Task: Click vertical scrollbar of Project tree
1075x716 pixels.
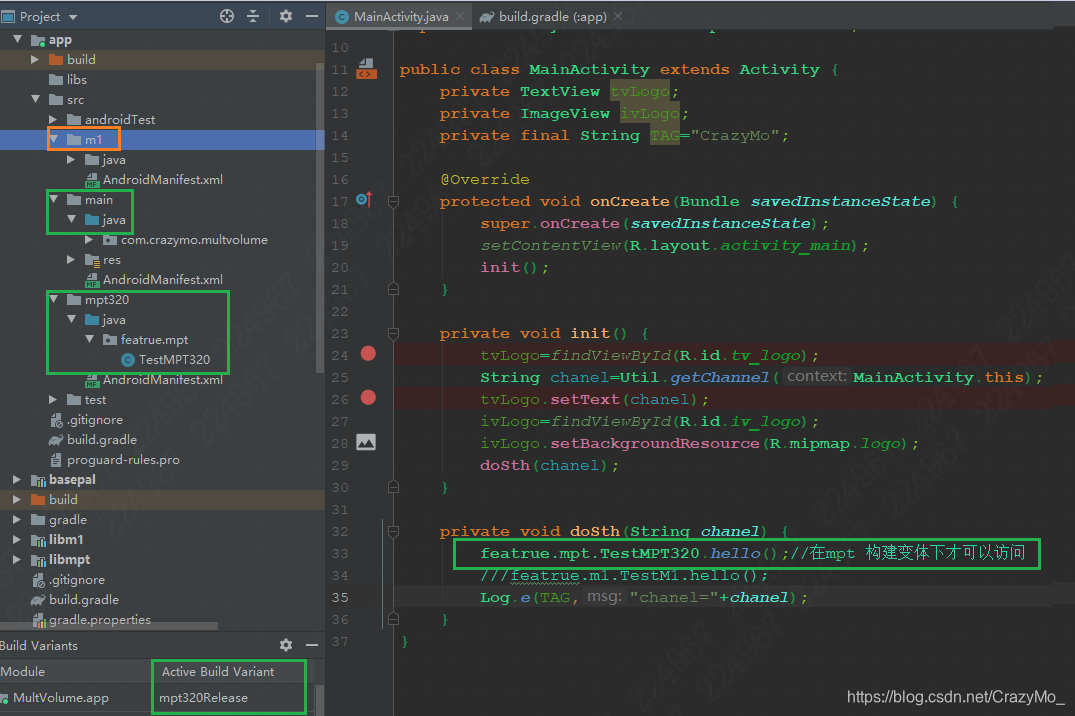Action: (319, 218)
